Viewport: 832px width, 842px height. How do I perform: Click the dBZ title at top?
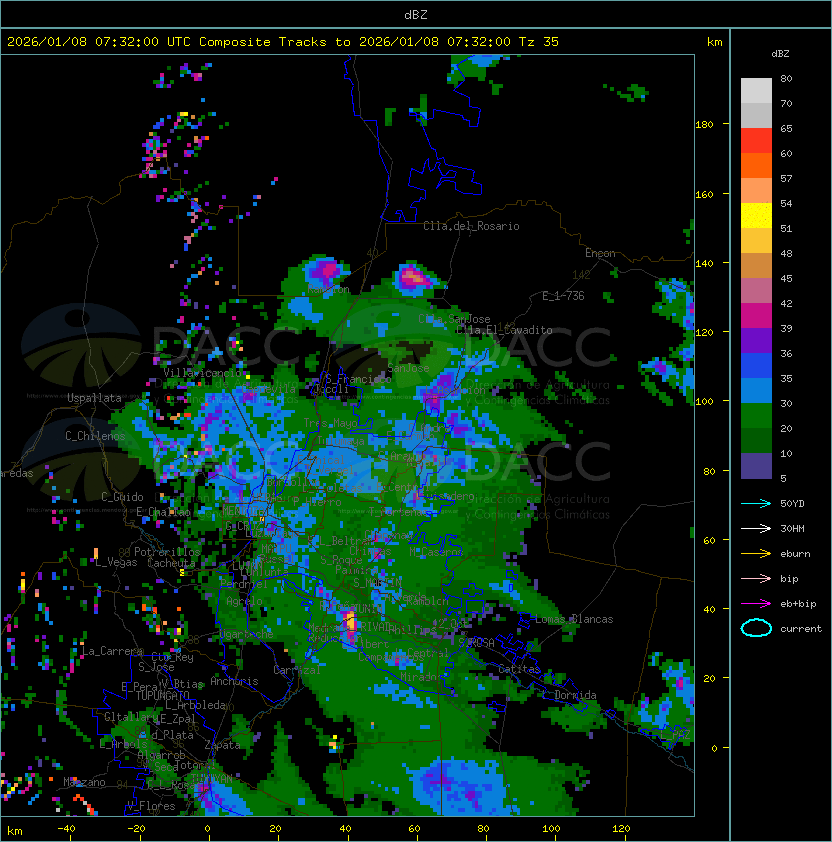coord(416,15)
